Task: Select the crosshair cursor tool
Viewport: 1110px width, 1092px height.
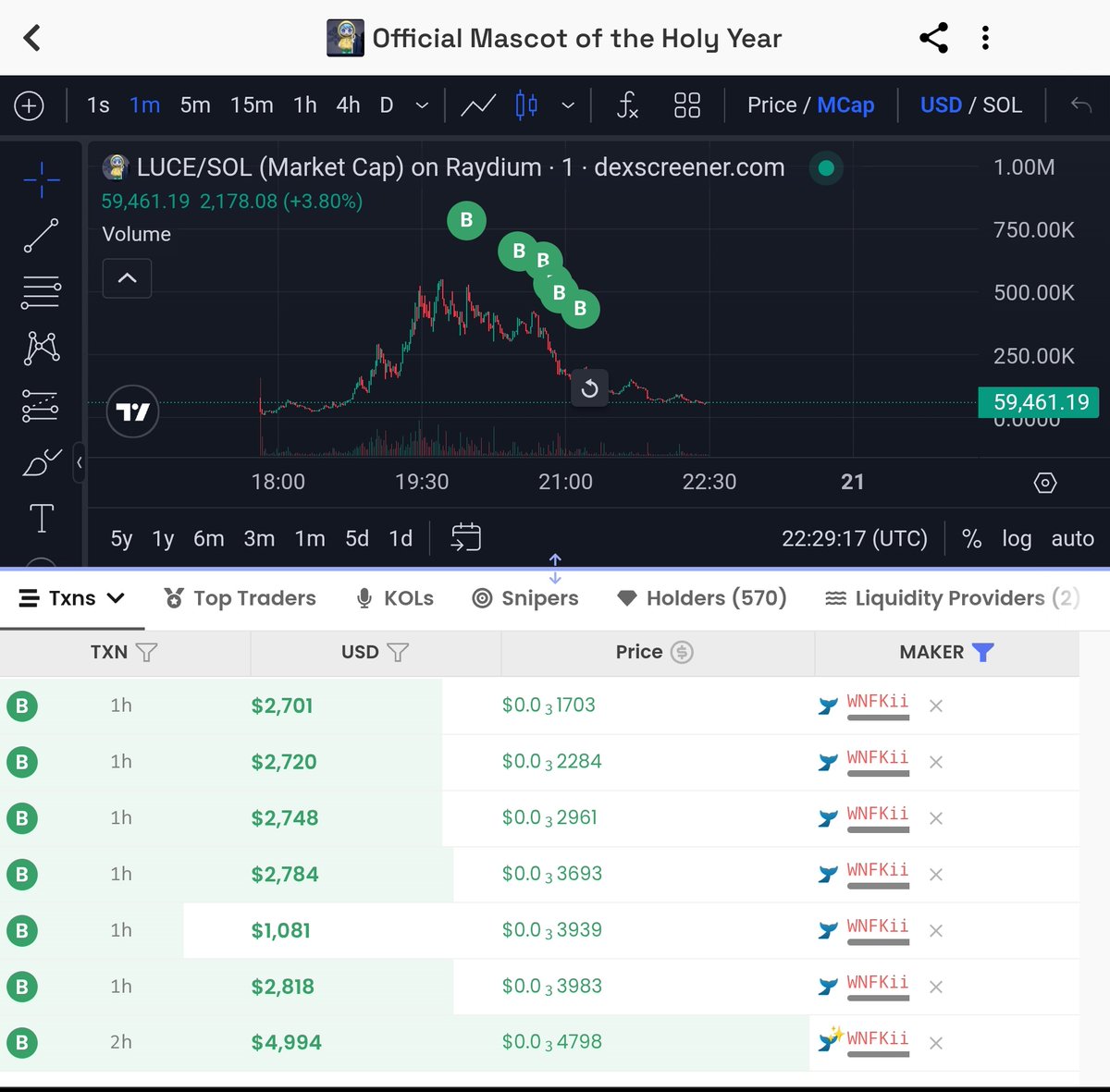Action: 42,178
